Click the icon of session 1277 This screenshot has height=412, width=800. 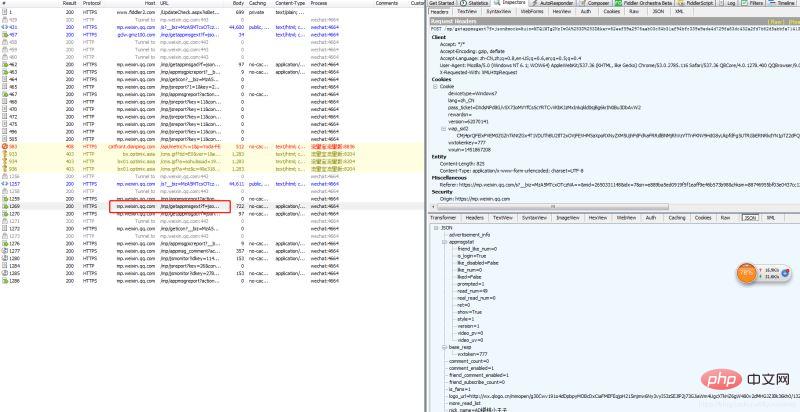(5, 251)
